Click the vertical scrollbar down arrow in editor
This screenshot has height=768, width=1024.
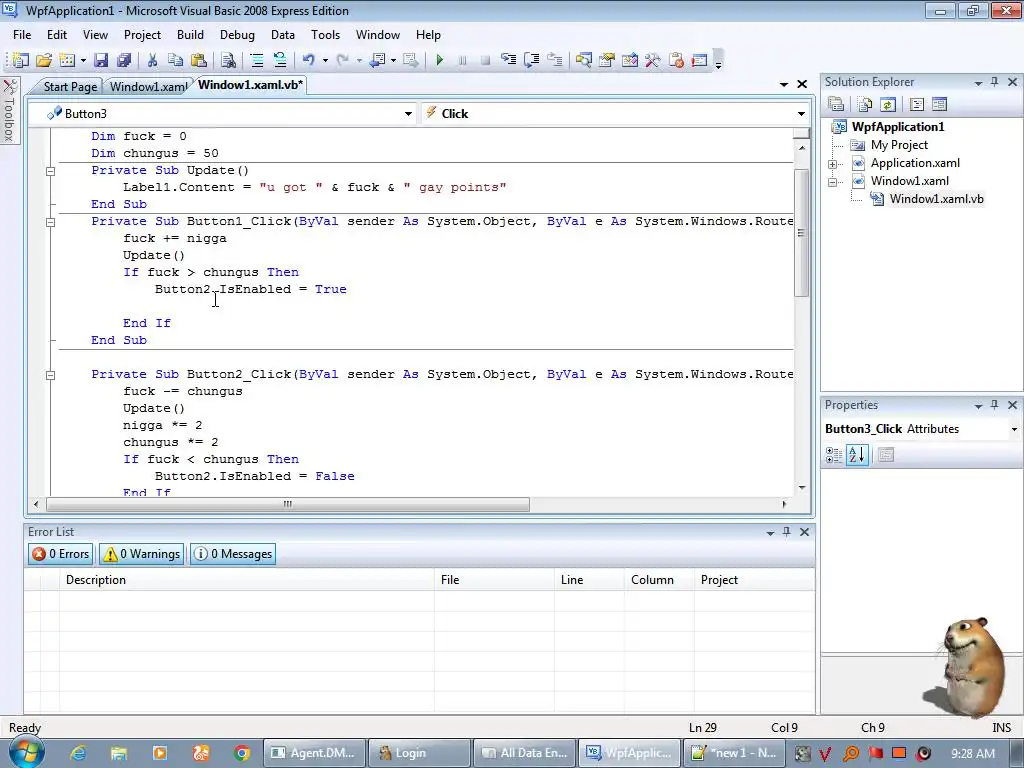(x=801, y=488)
